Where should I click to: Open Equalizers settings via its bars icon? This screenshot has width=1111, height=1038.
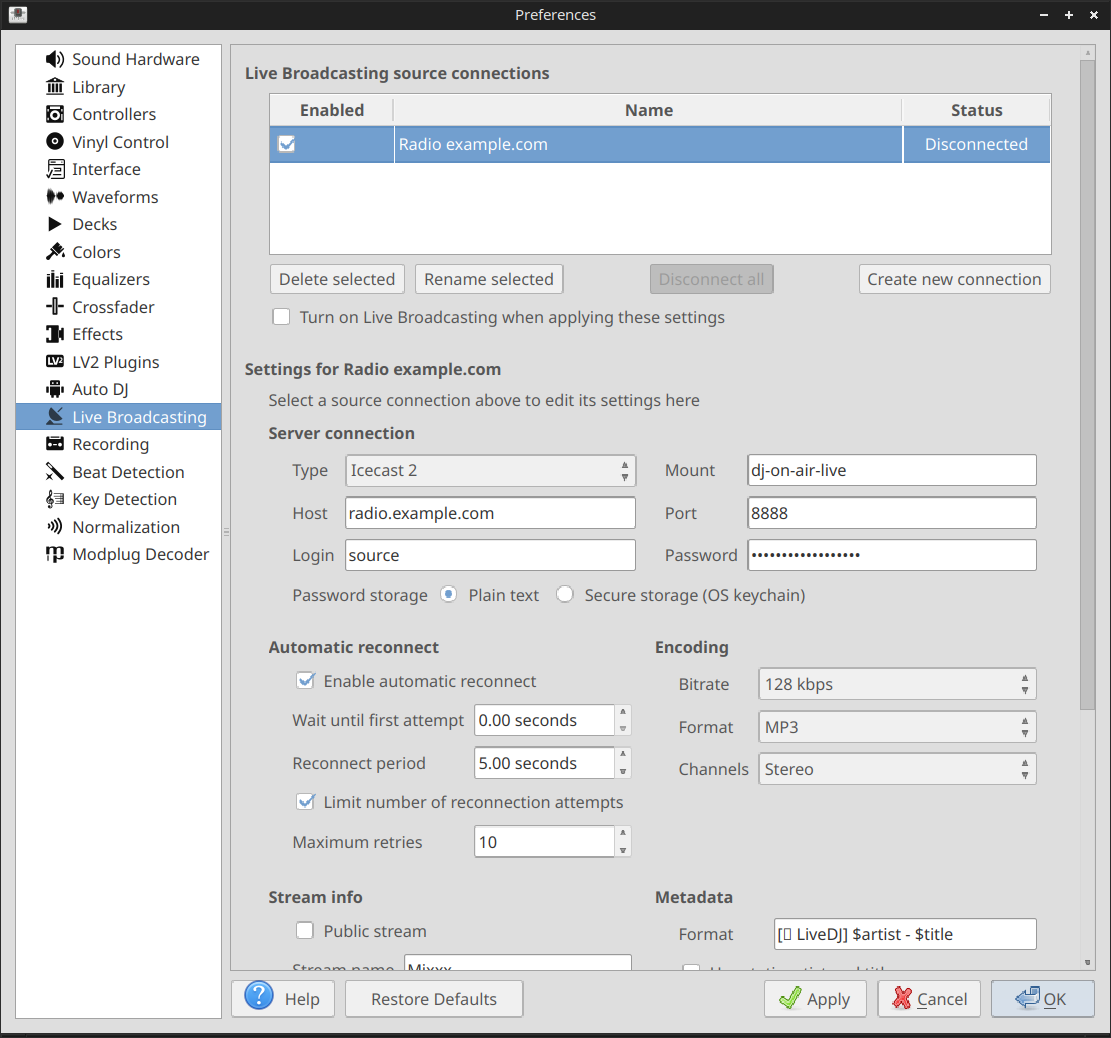click(x=56, y=279)
